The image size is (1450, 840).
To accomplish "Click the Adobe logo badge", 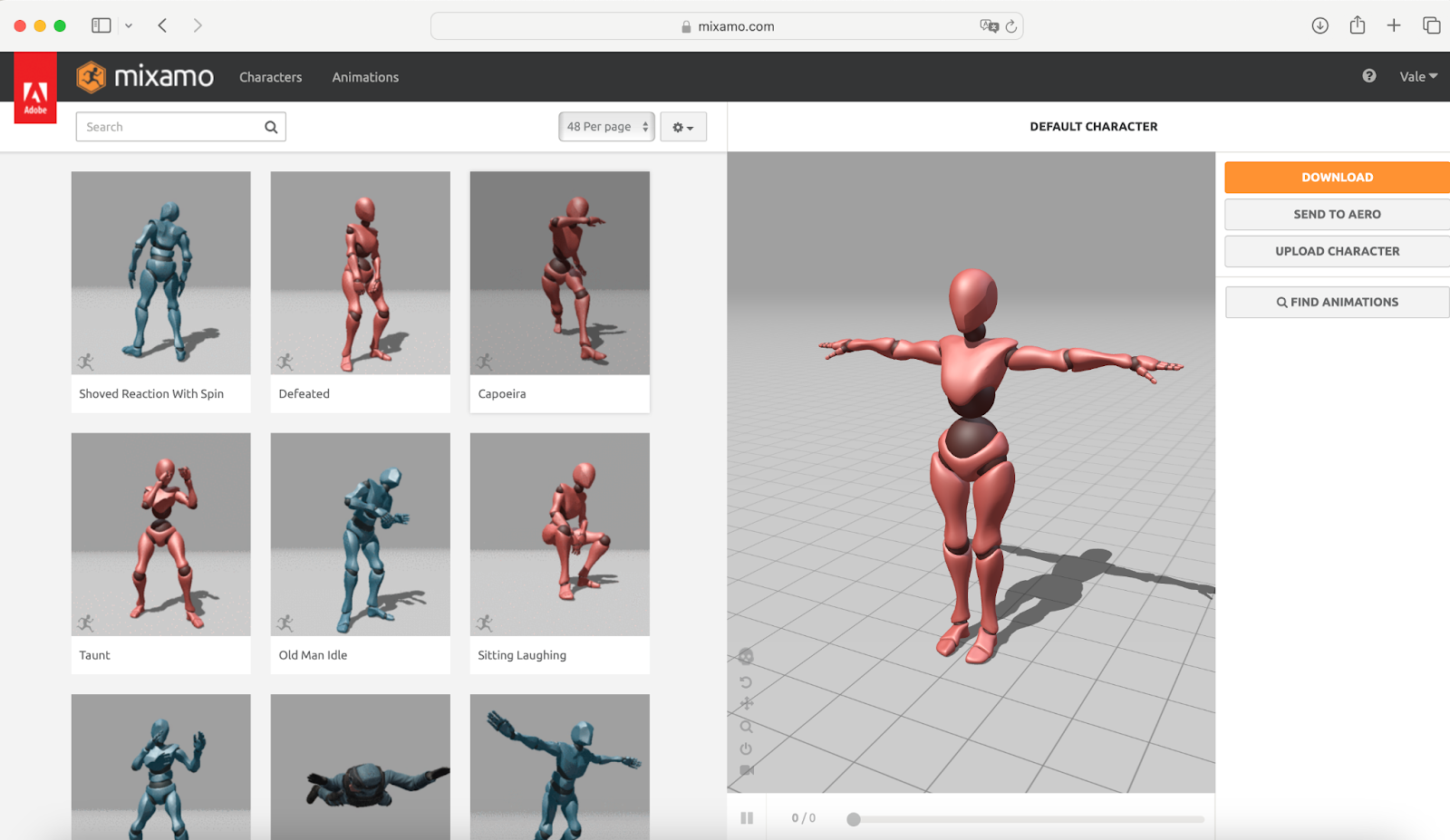I will click(35, 88).
